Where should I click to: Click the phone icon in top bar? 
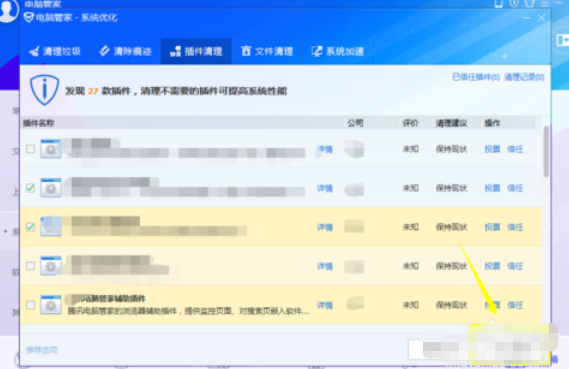pyautogui.click(x=499, y=4)
